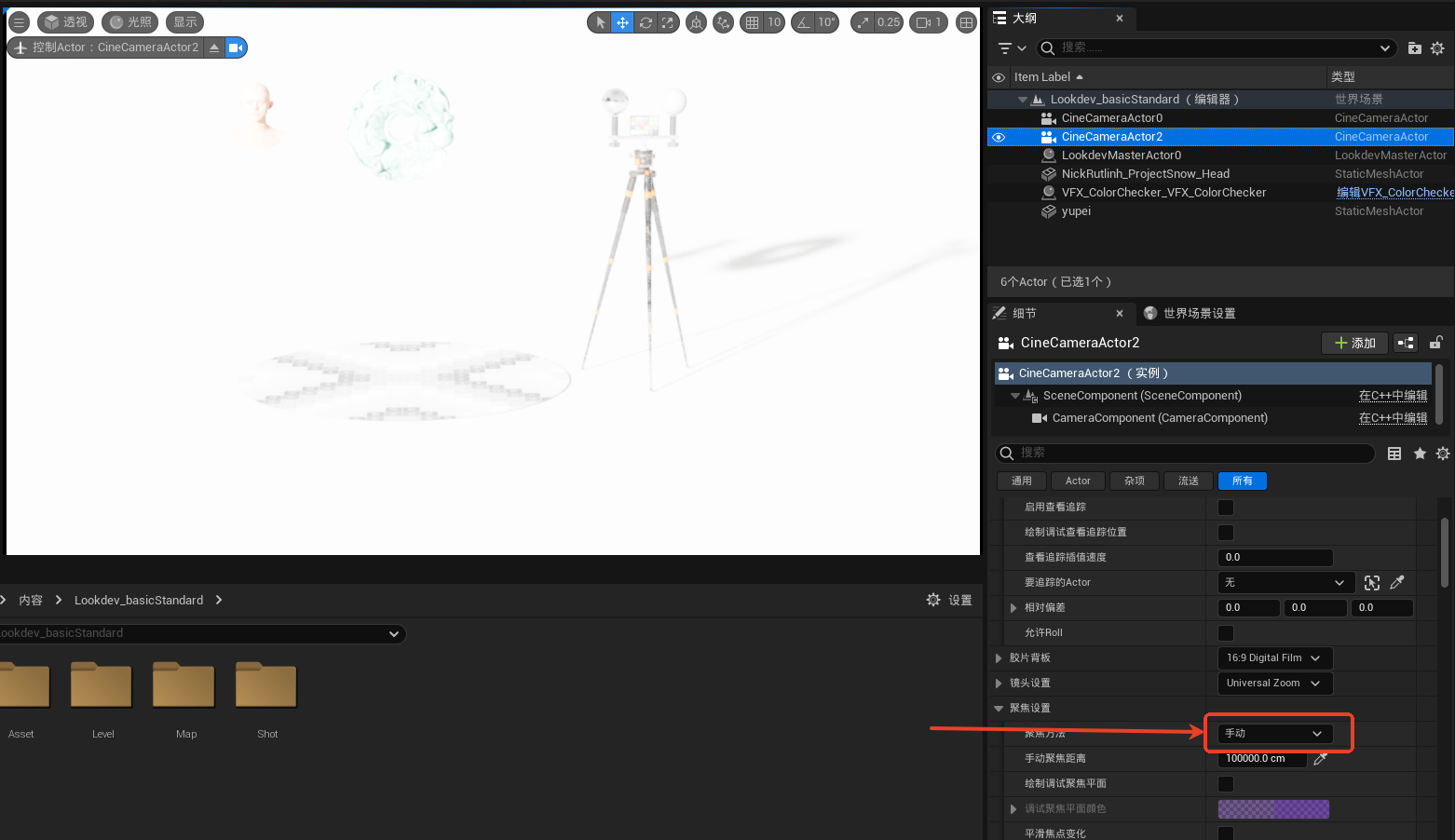1455x840 pixels.
Task: Click the 添加 add component button
Action: [1354, 343]
